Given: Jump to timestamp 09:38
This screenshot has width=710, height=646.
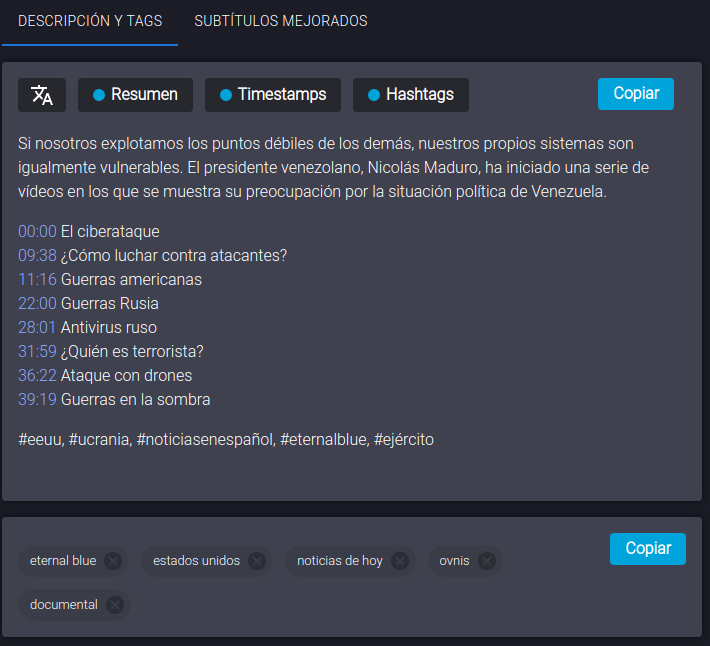Looking at the screenshot, I should tap(37, 256).
